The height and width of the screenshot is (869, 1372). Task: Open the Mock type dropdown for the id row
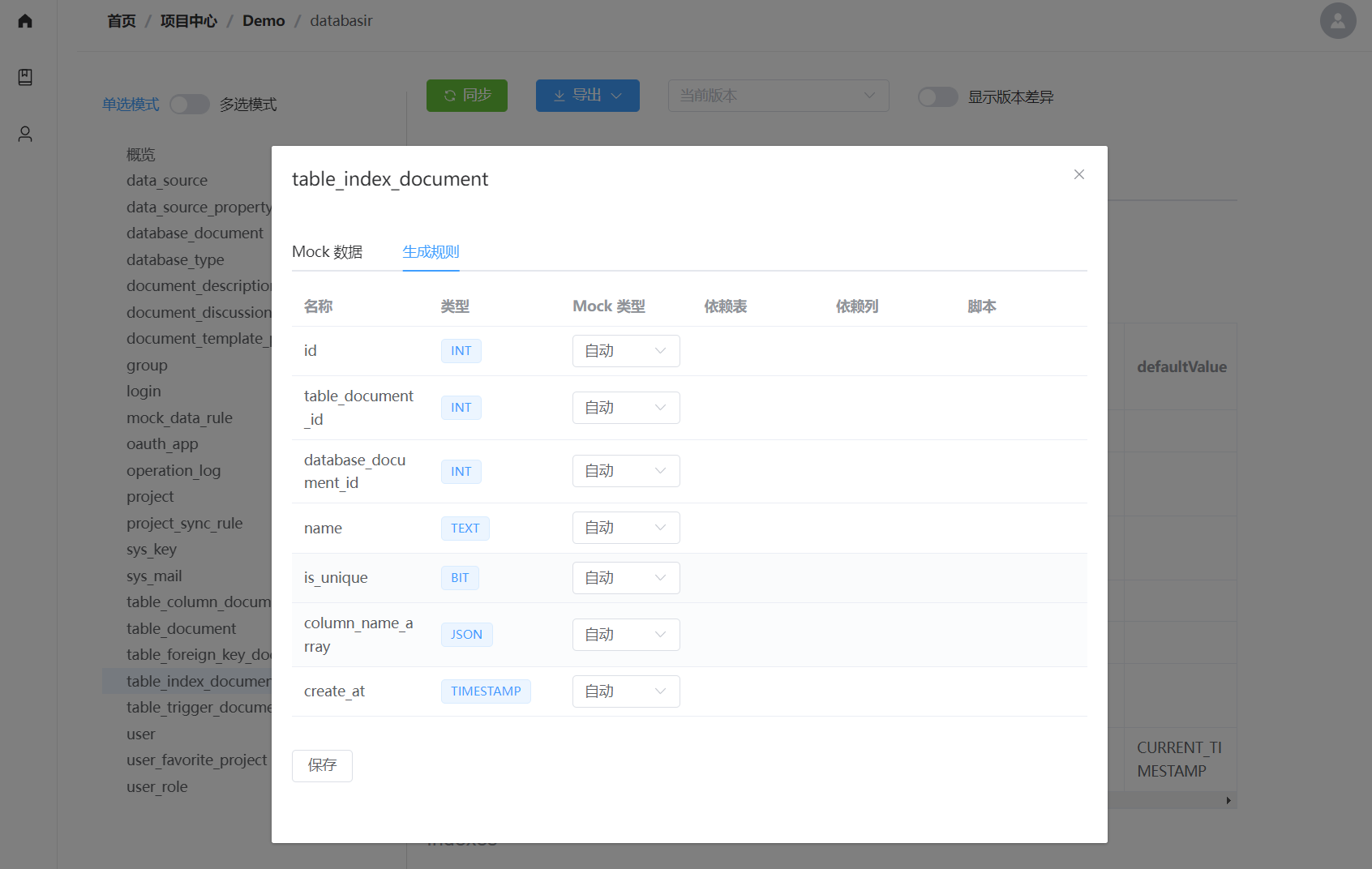pyautogui.click(x=625, y=351)
